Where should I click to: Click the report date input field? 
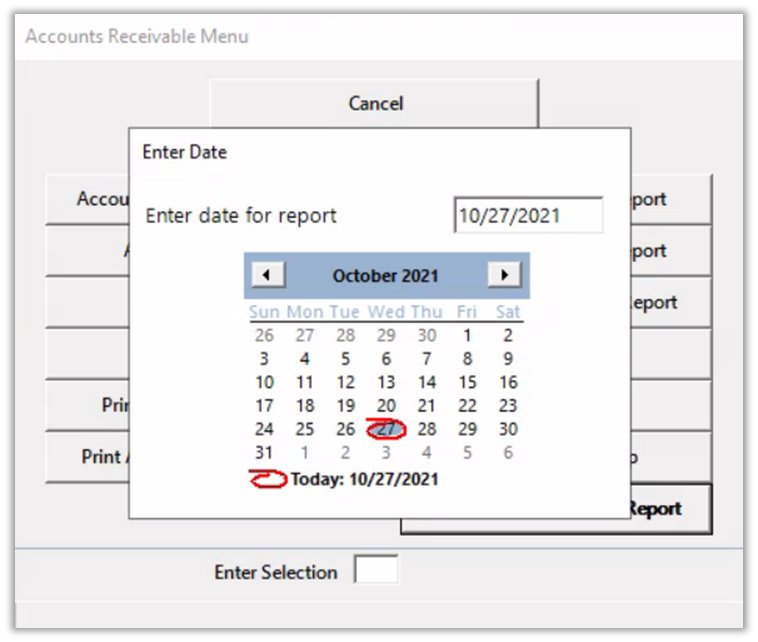pyautogui.click(x=527, y=215)
